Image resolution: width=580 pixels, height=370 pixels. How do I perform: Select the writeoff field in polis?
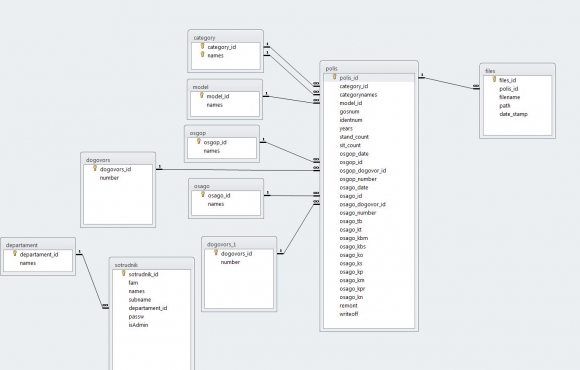[x=349, y=314]
